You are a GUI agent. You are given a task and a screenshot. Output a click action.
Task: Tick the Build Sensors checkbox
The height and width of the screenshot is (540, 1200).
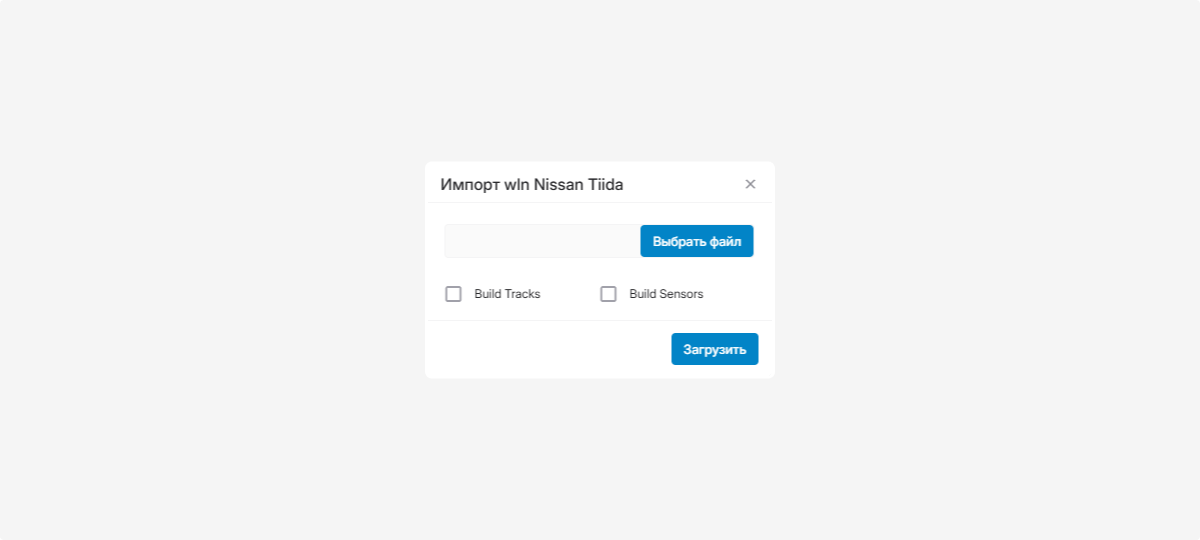pyautogui.click(x=608, y=294)
